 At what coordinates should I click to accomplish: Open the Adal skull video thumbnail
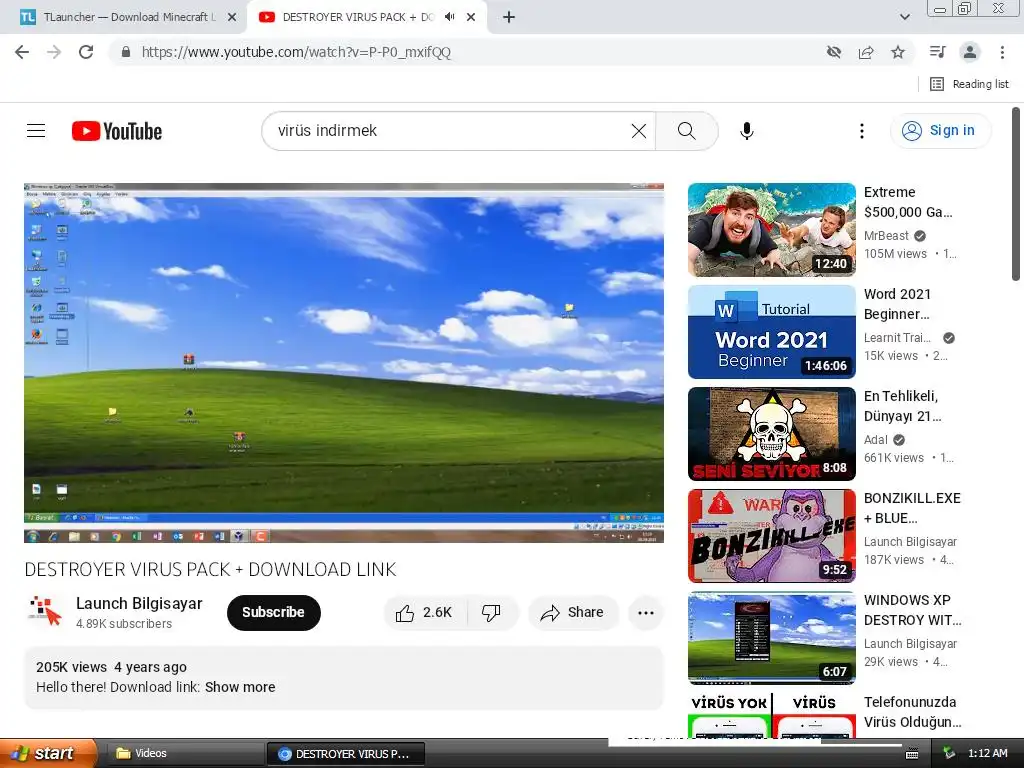click(x=772, y=434)
